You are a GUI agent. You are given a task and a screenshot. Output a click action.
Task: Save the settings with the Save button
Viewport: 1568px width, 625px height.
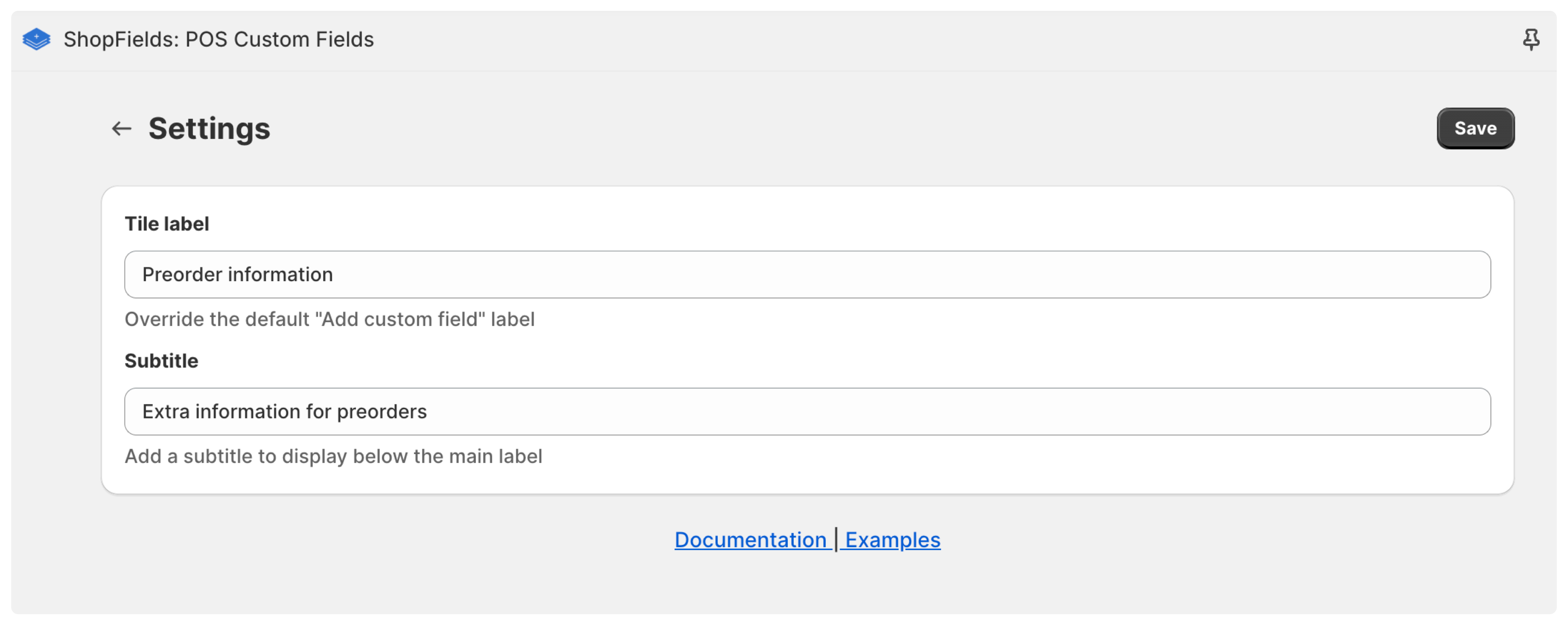1476,128
